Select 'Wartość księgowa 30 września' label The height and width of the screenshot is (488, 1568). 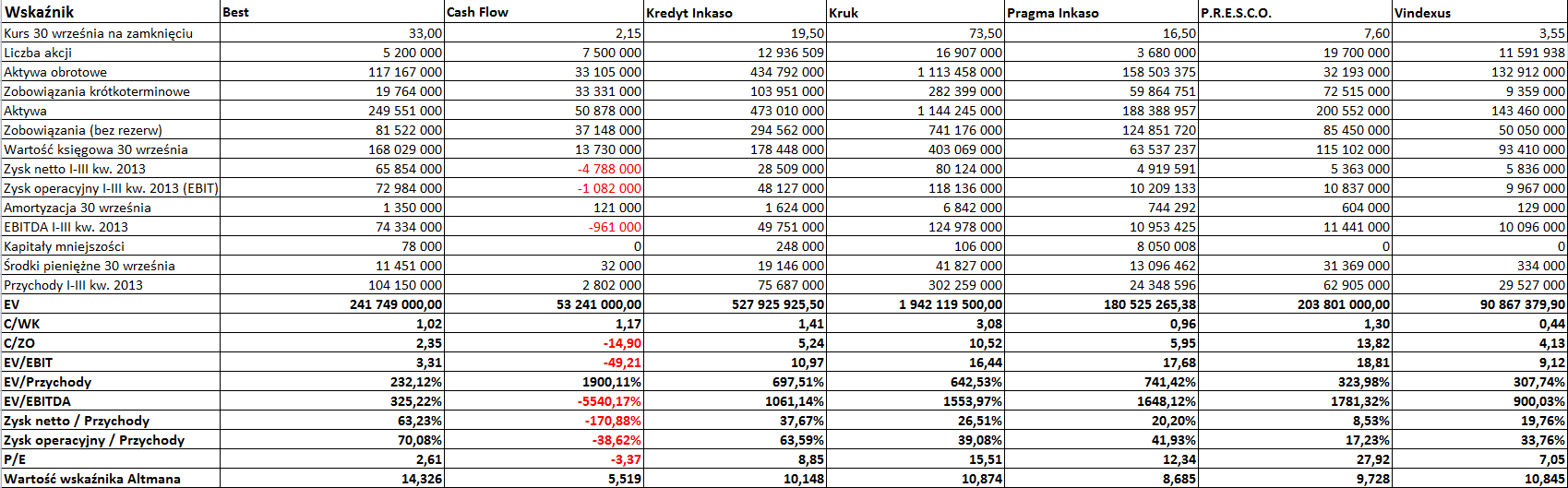tap(96, 149)
